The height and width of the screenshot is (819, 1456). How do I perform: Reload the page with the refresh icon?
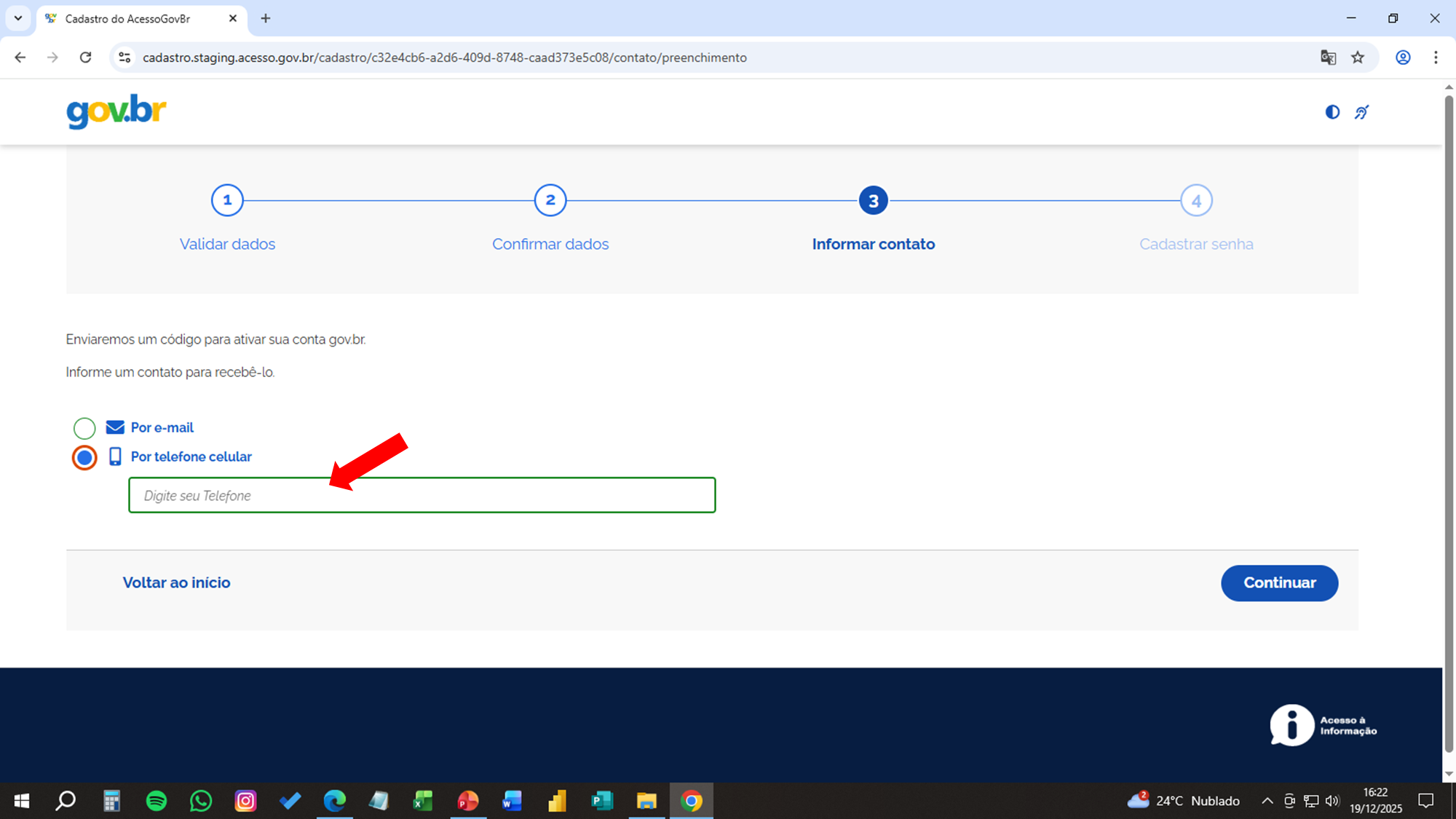click(x=86, y=58)
